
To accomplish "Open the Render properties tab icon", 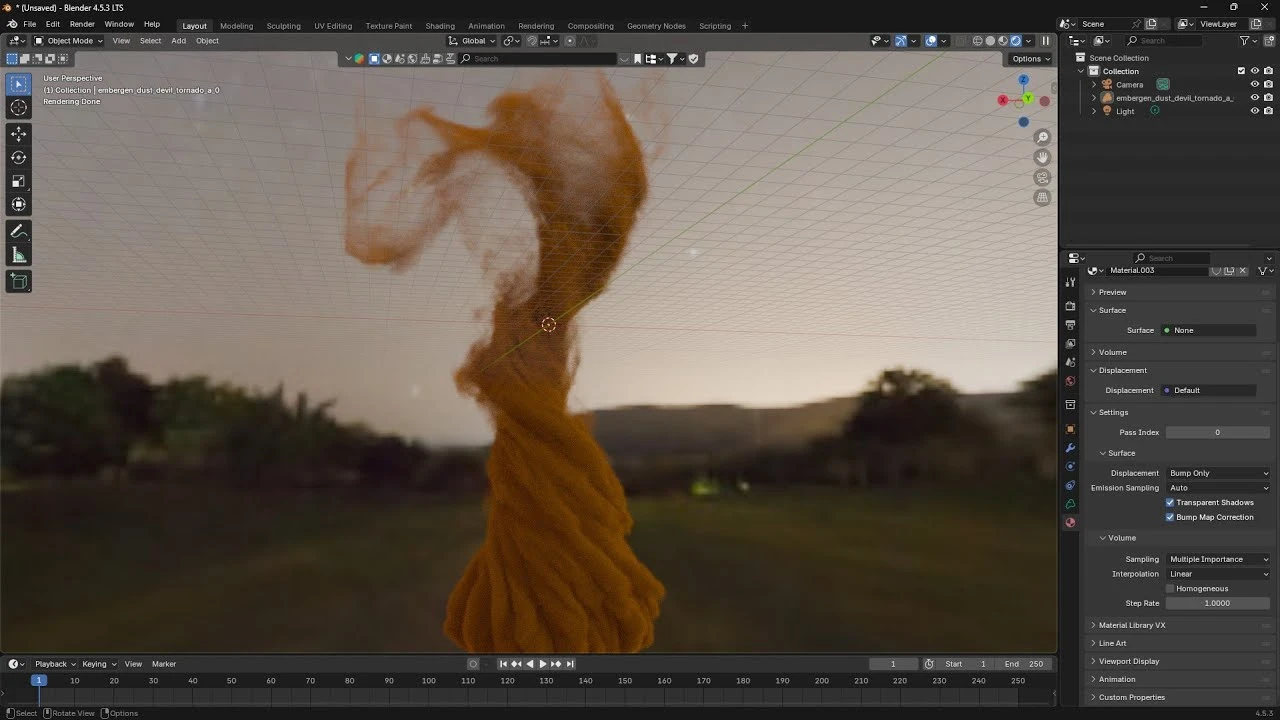I will [x=1070, y=306].
